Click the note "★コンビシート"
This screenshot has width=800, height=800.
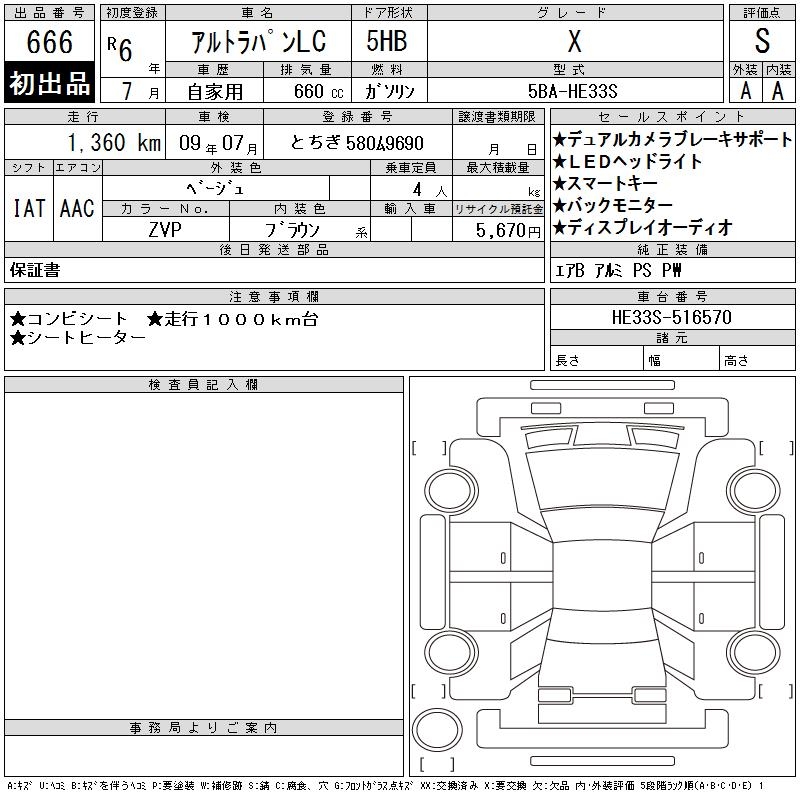pyautogui.click(x=68, y=319)
